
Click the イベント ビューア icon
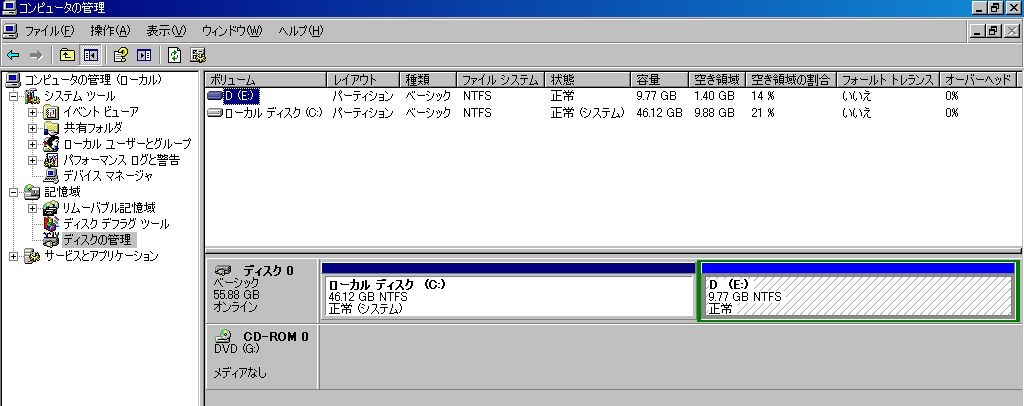[x=52, y=112]
